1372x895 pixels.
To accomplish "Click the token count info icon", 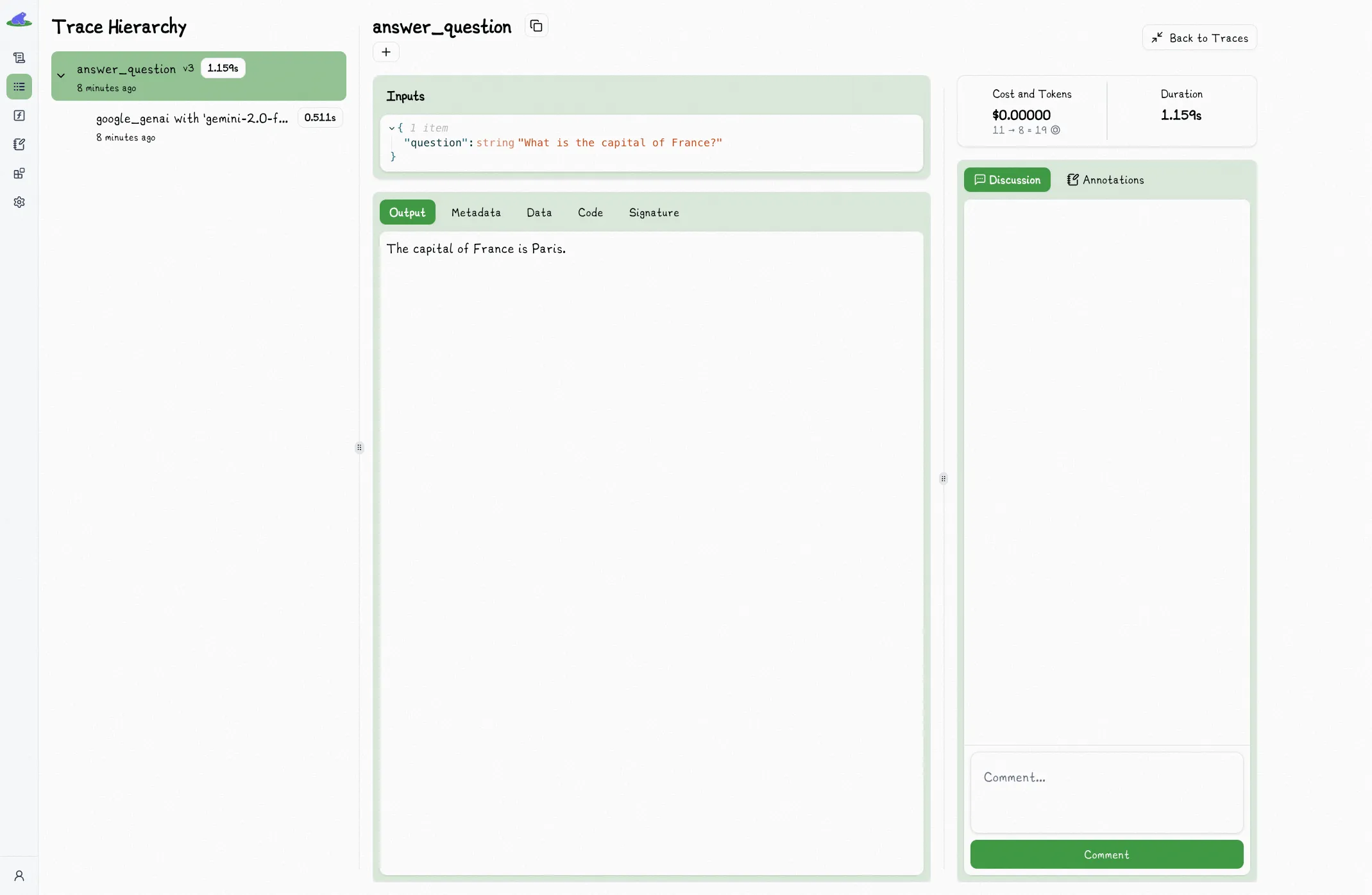I will (x=1055, y=130).
